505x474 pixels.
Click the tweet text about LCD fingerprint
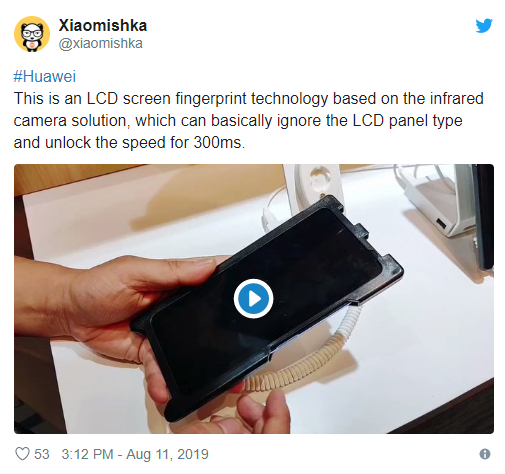coord(248,120)
